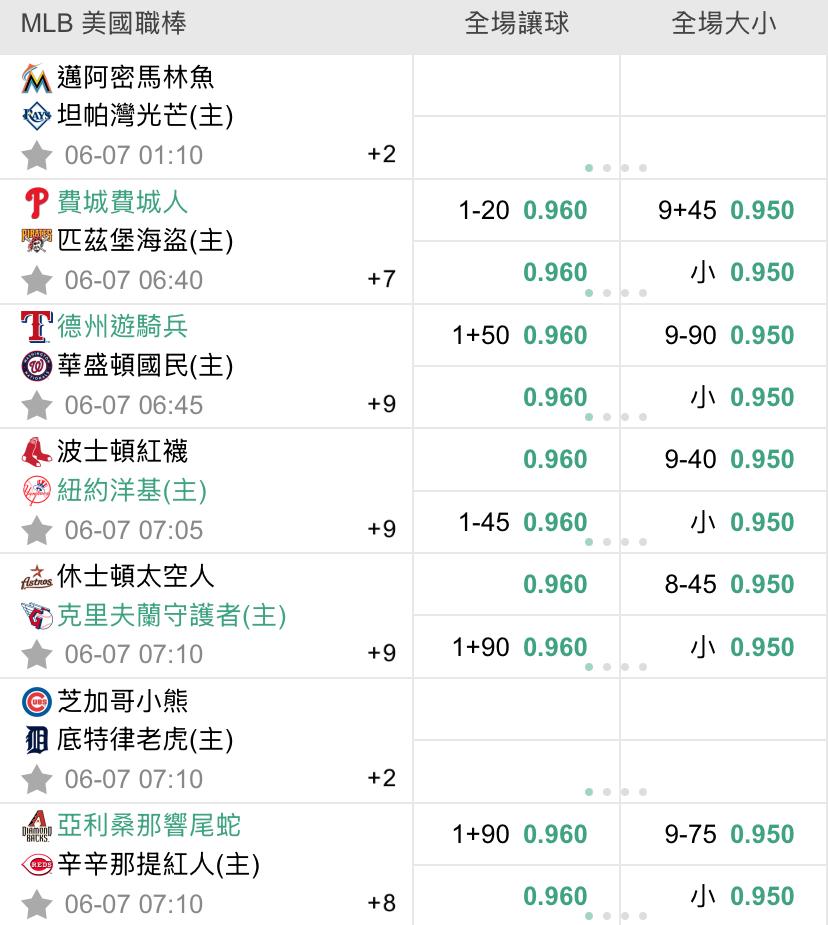
Task: Click the Miami Marlins team logo
Action: (x=37, y=78)
